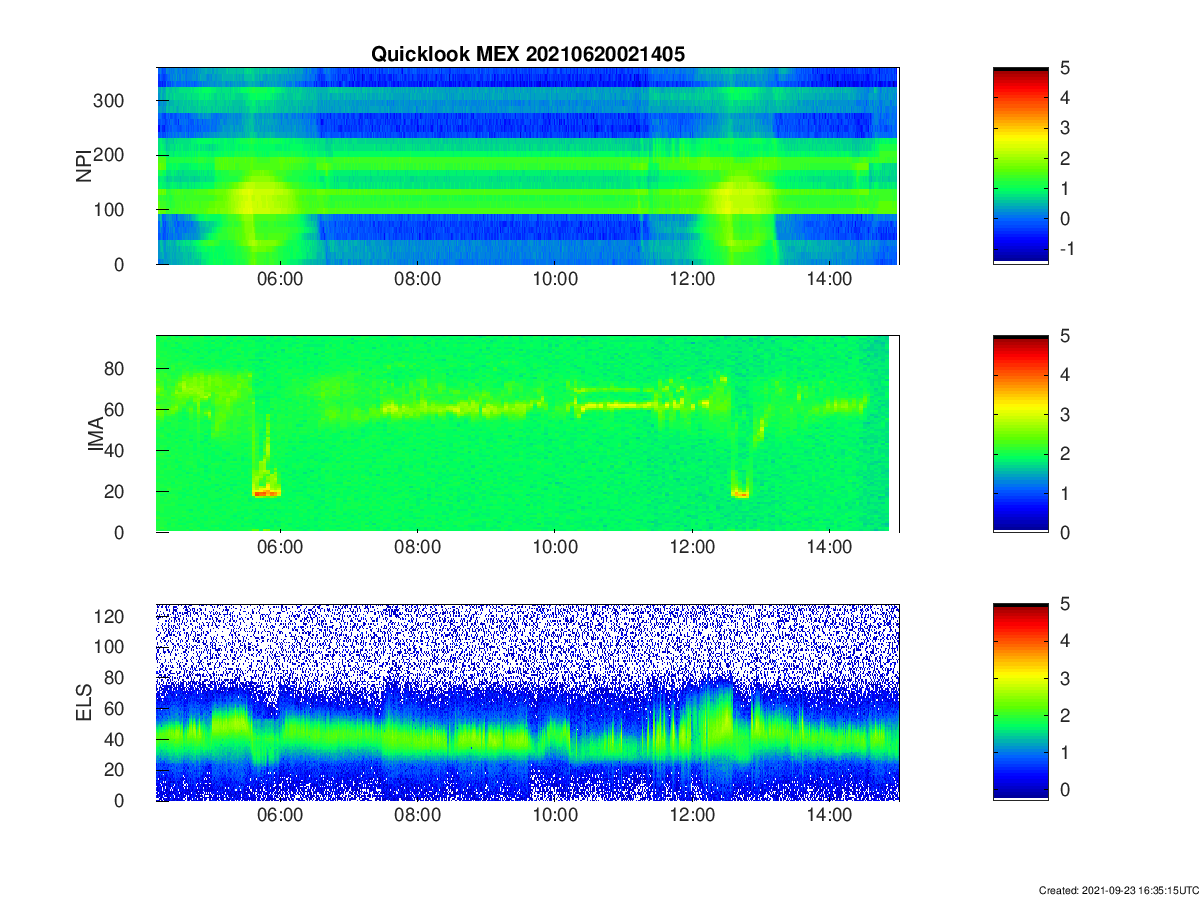Click the 5 label on the NPI colorbar
Screen dimensions: 1200x900
pyautogui.click(x=1066, y=68)
